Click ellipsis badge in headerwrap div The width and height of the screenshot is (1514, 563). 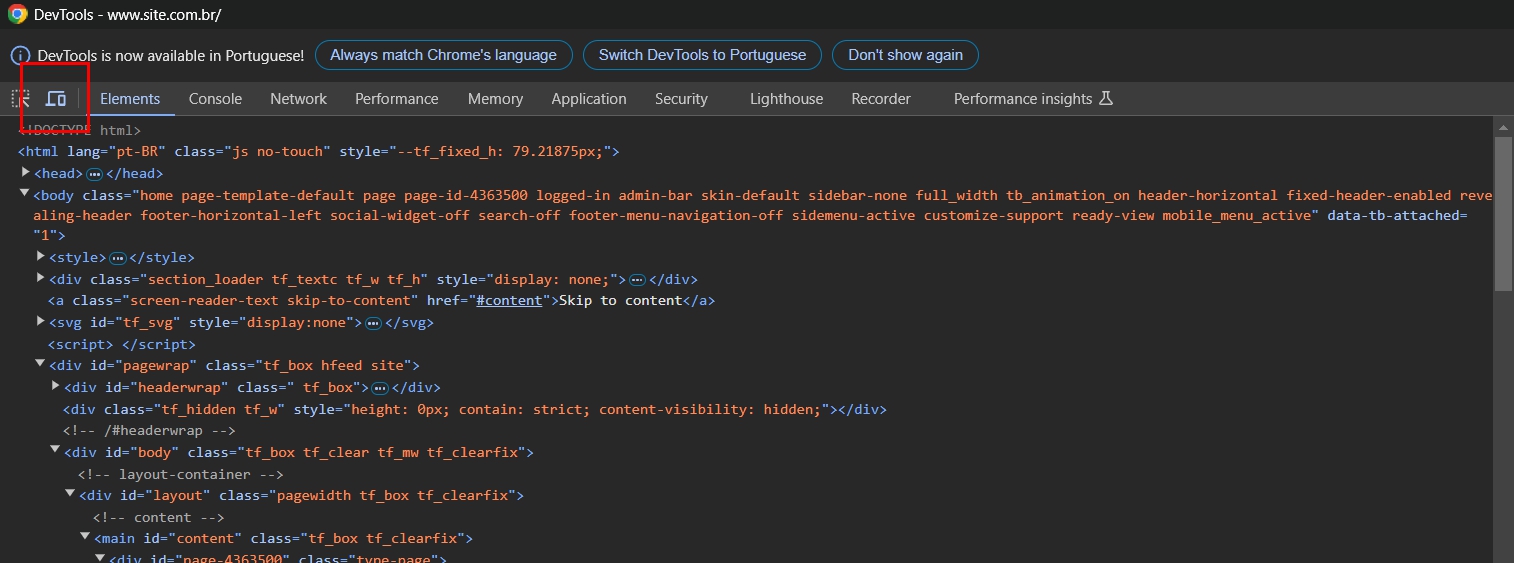click(x=380, y=388)
